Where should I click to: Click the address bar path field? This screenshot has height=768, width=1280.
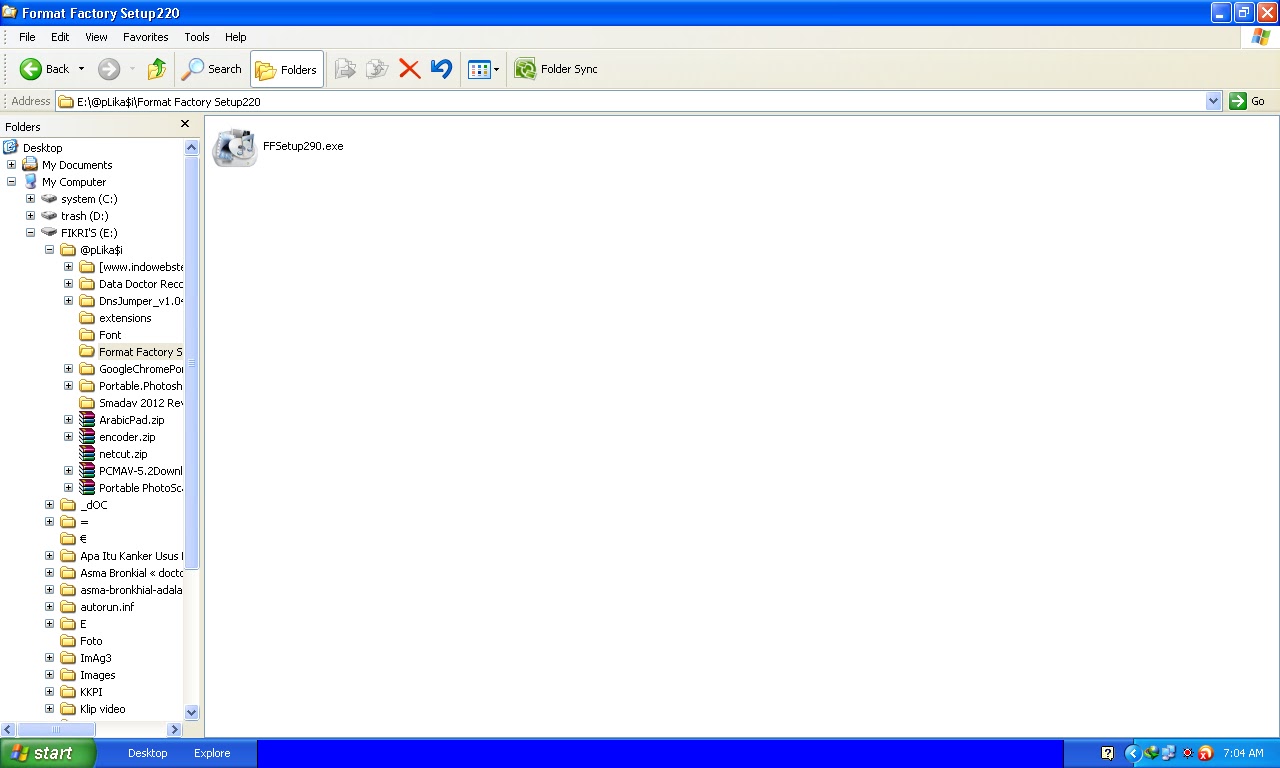pyautogui.click(x=631, y=101)
